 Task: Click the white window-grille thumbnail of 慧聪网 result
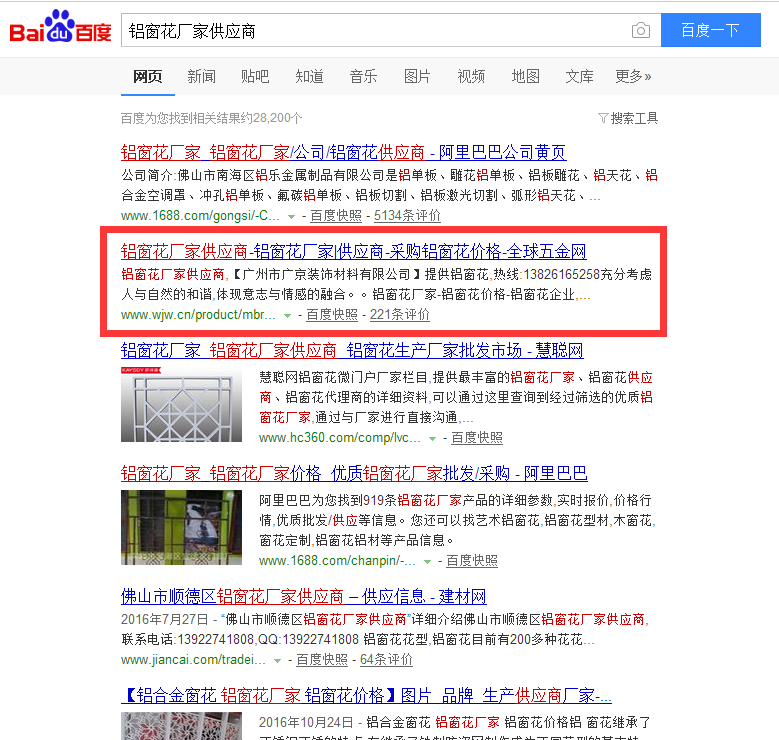click(181, 404)
